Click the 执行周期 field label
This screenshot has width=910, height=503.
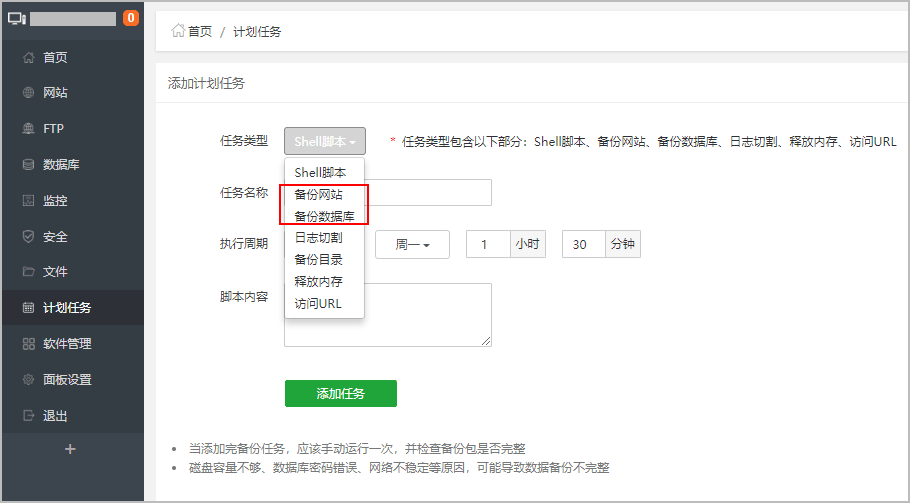[x=244, y=244]
